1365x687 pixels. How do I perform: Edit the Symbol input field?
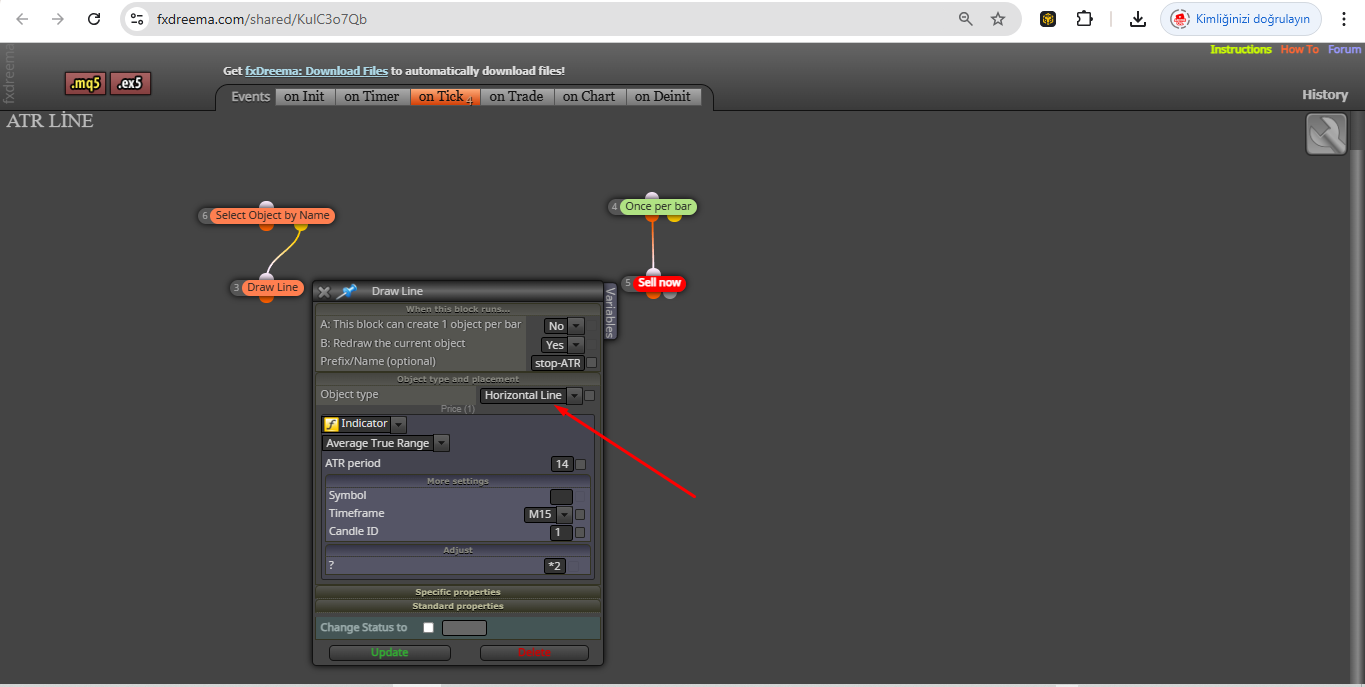(561, 496)
